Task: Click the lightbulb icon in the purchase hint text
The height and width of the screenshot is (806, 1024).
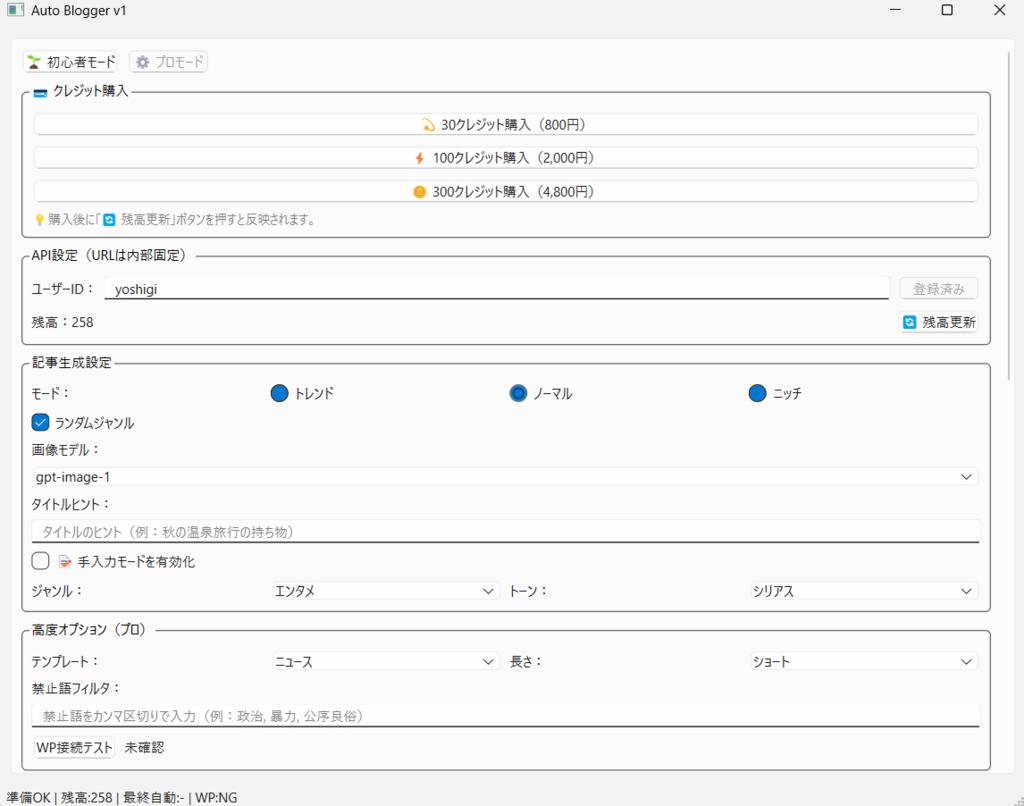Action: tap(37, 219)
